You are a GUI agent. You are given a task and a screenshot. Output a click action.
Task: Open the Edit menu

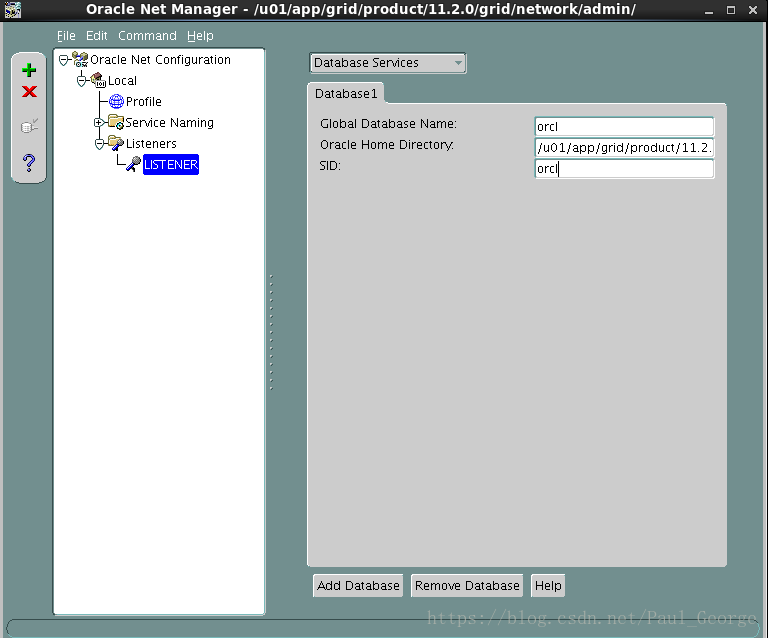coord(96,36)
